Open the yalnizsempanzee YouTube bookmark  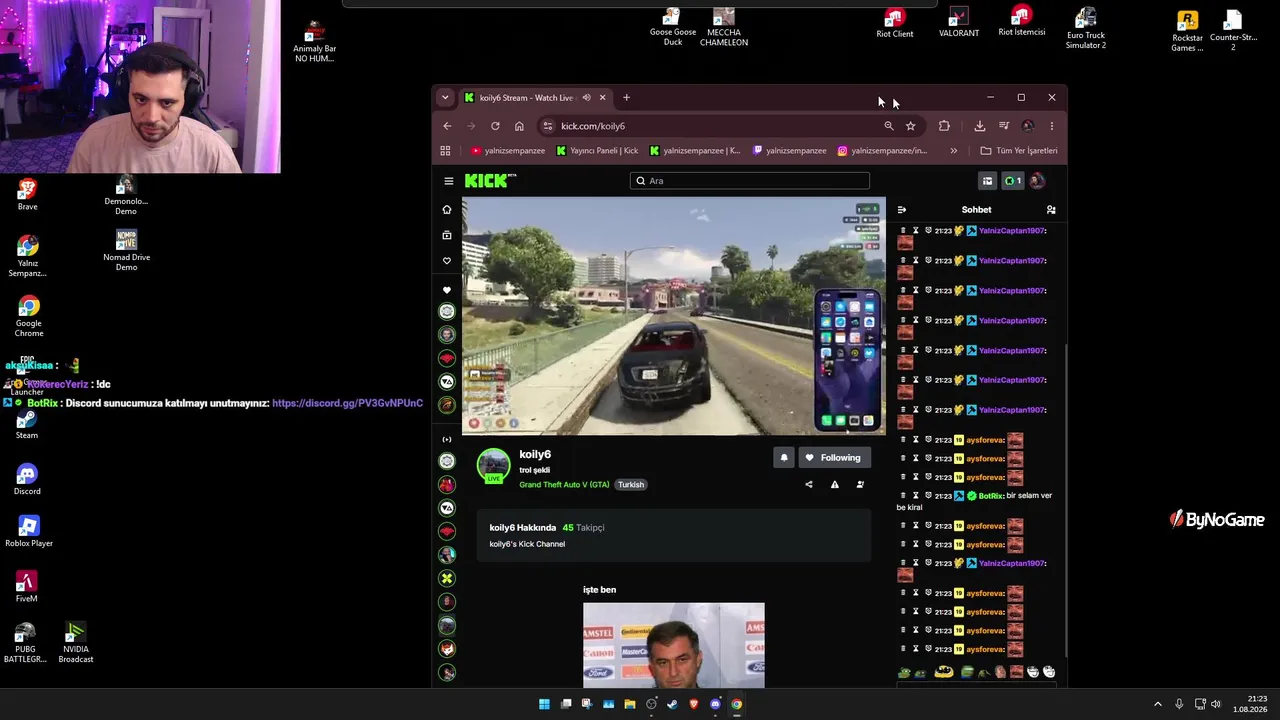[508, 151]
